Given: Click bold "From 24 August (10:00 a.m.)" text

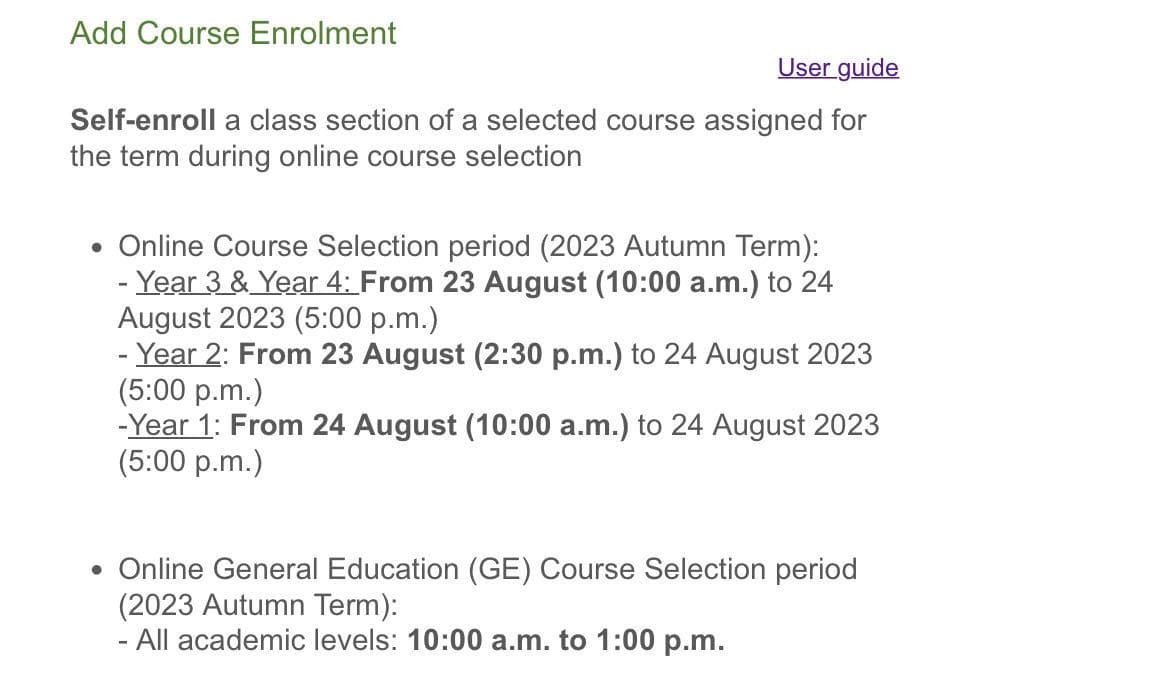Looking at the screenshot, I should pyautogui.click(x=429, y=426).
